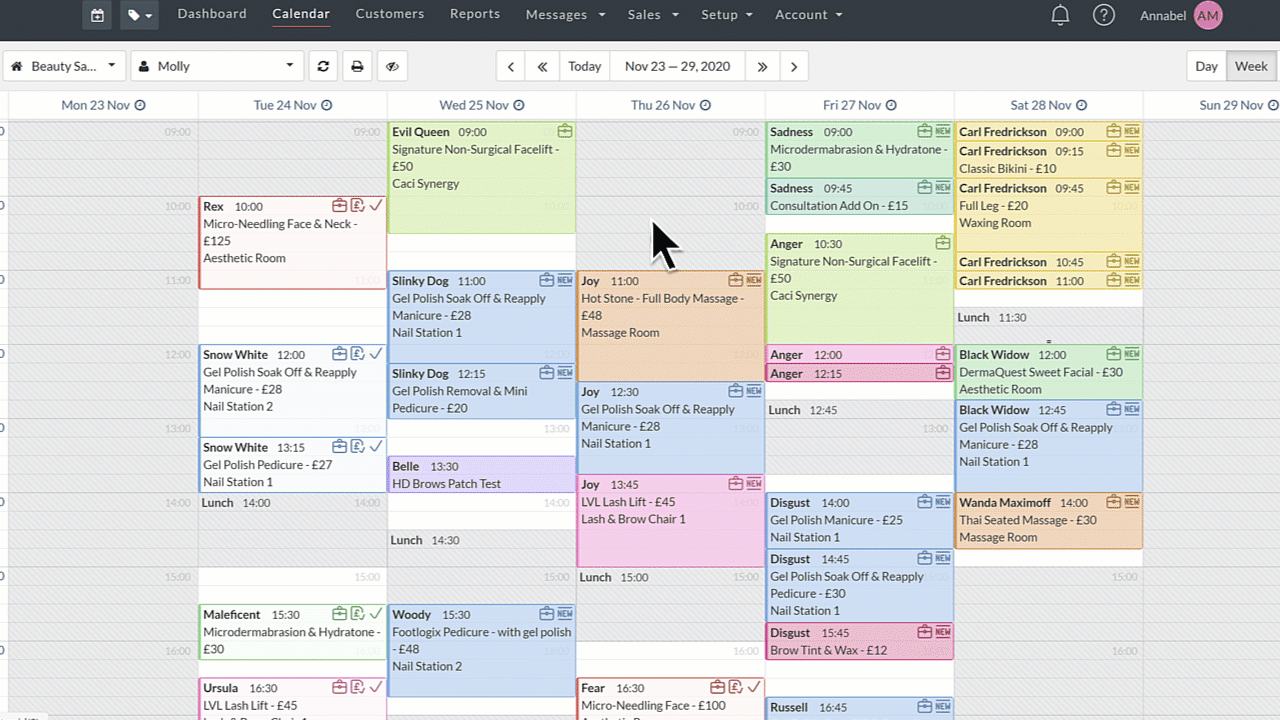Click the briefcase icon on Wanda Maximoff appointment
The width and height of the screenshot is (1280, 720).
1114,503
